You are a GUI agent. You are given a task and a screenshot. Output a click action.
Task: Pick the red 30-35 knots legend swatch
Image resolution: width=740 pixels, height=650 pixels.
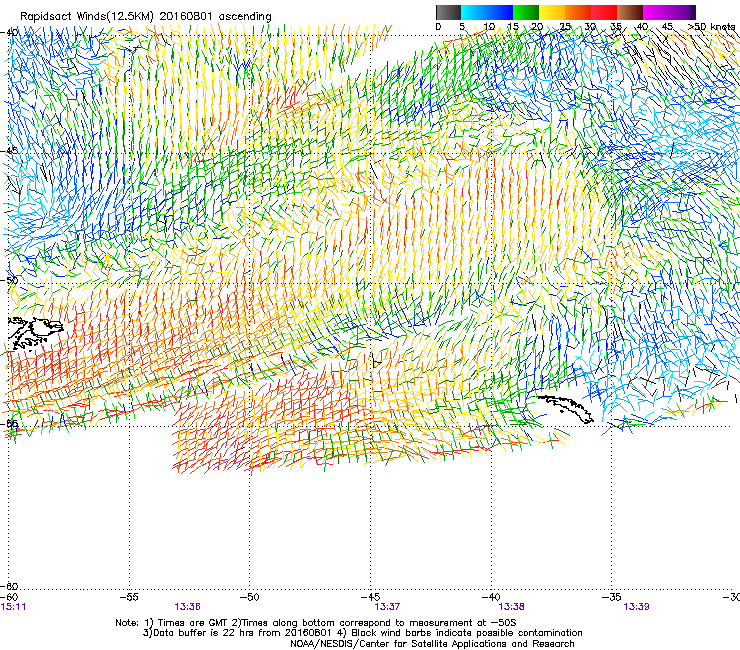point(604,12)
